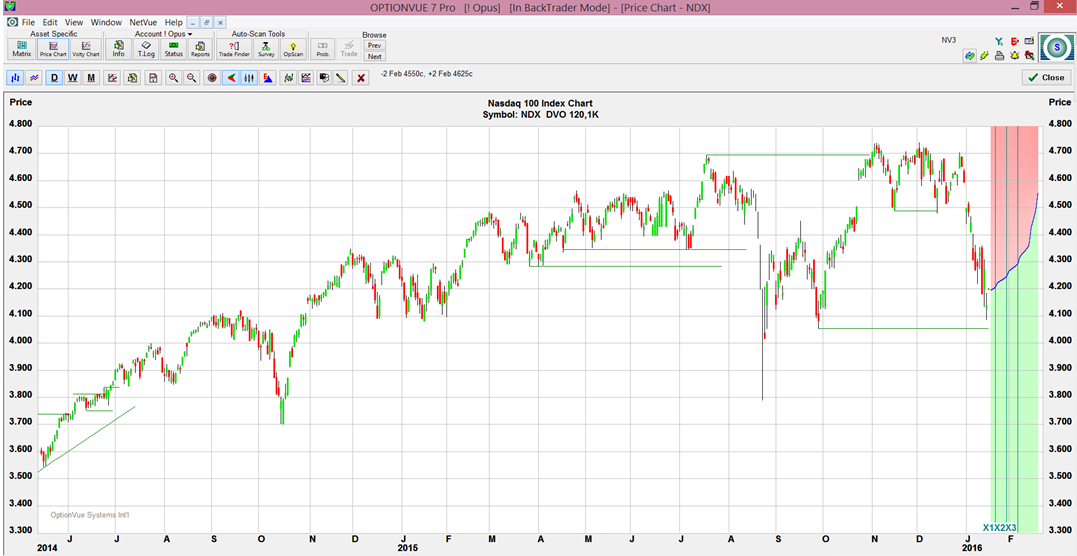Open the Volty Chart
Screen dimensions: 1077x556
[x=85, y=49]
